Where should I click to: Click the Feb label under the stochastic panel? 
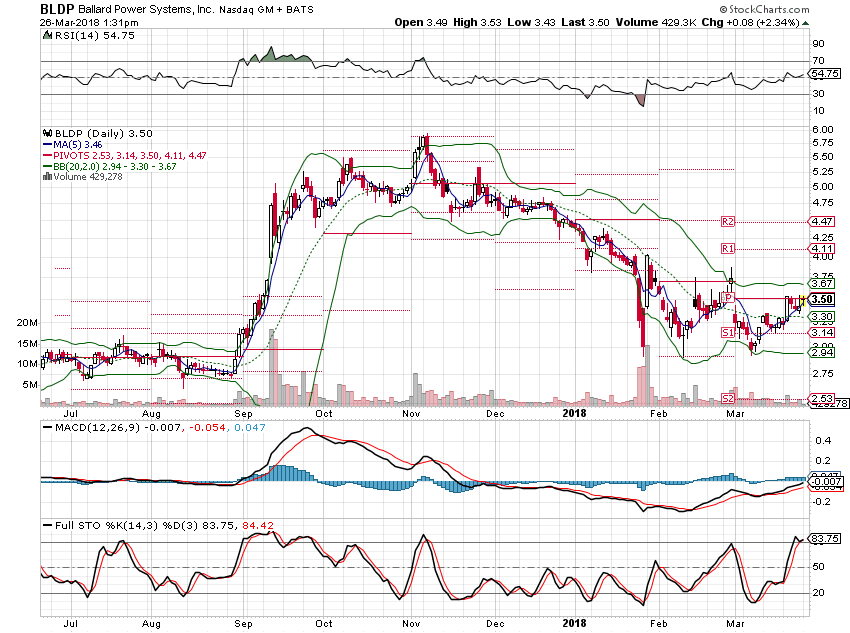tap(659, 623)
